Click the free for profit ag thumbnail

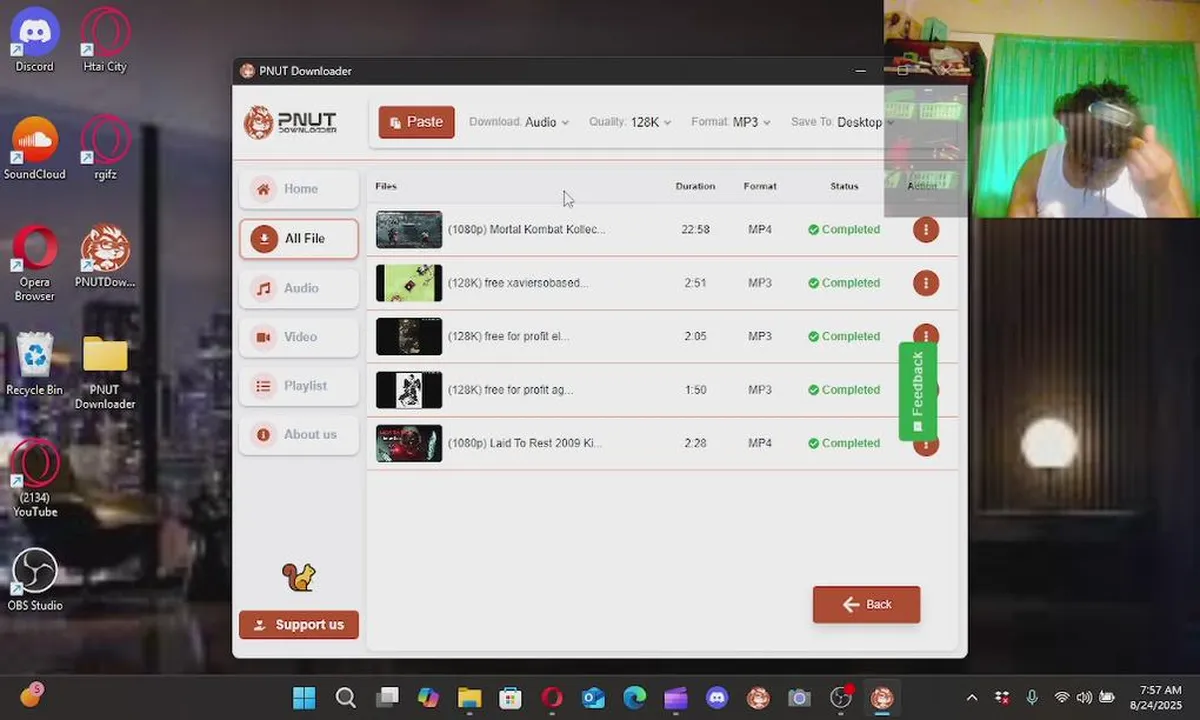point(409,390)
